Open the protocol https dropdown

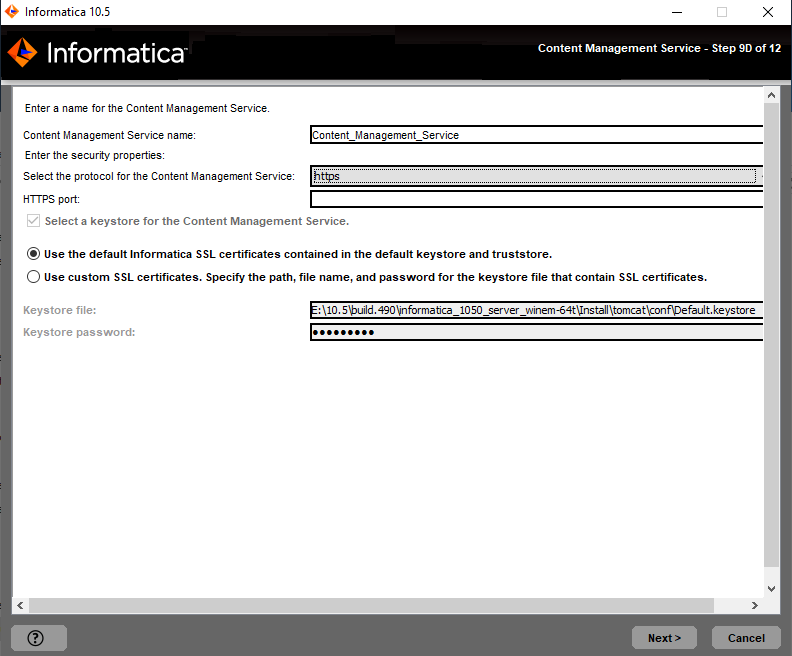pyautogui.click(x=536, y=176)
